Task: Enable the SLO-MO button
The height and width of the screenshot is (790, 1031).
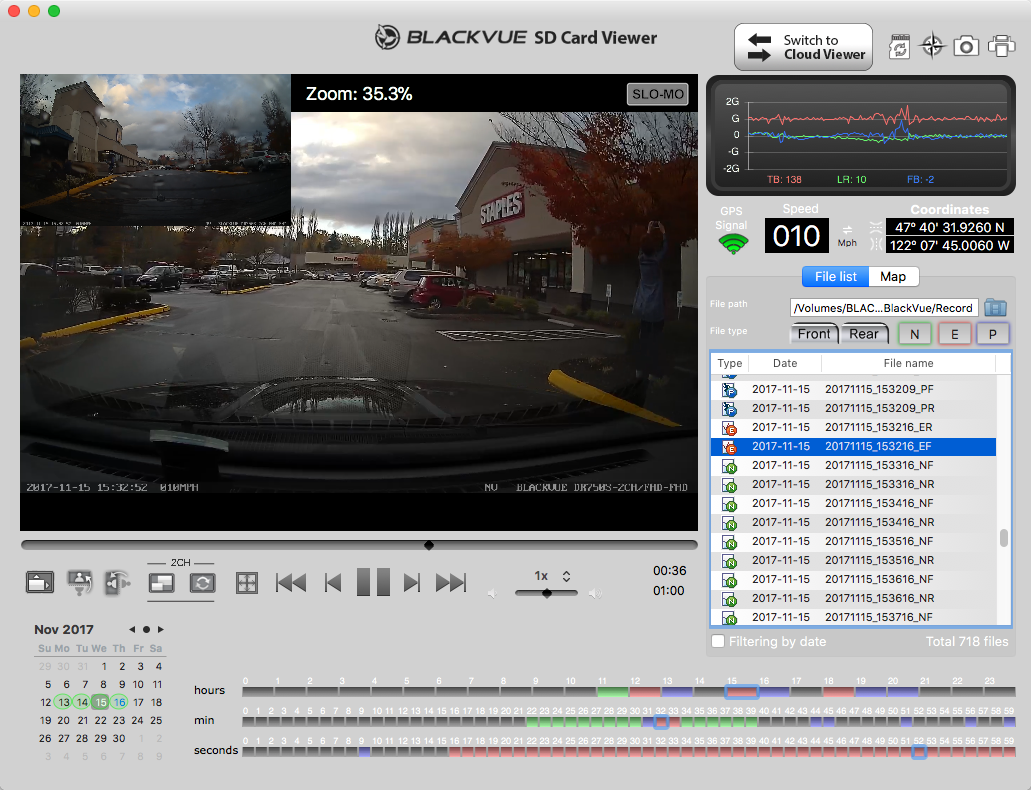Action: pos(658,95)
